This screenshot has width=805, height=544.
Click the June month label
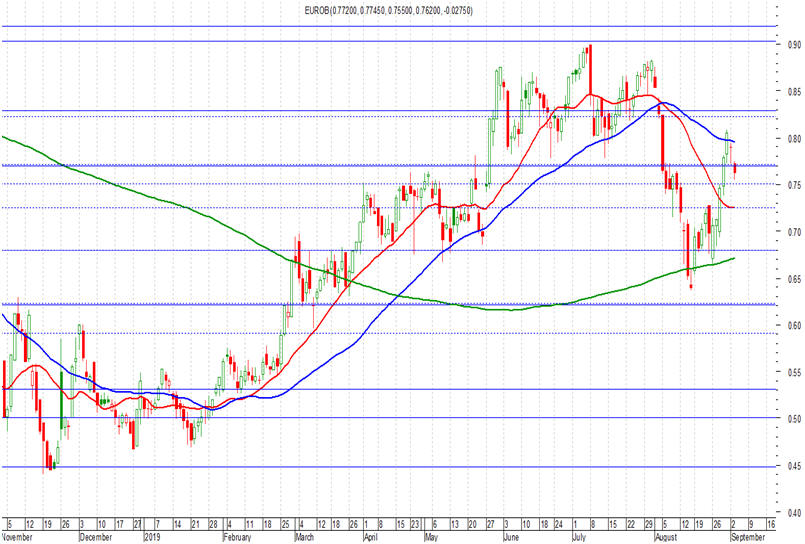click(x=511, y=537)
